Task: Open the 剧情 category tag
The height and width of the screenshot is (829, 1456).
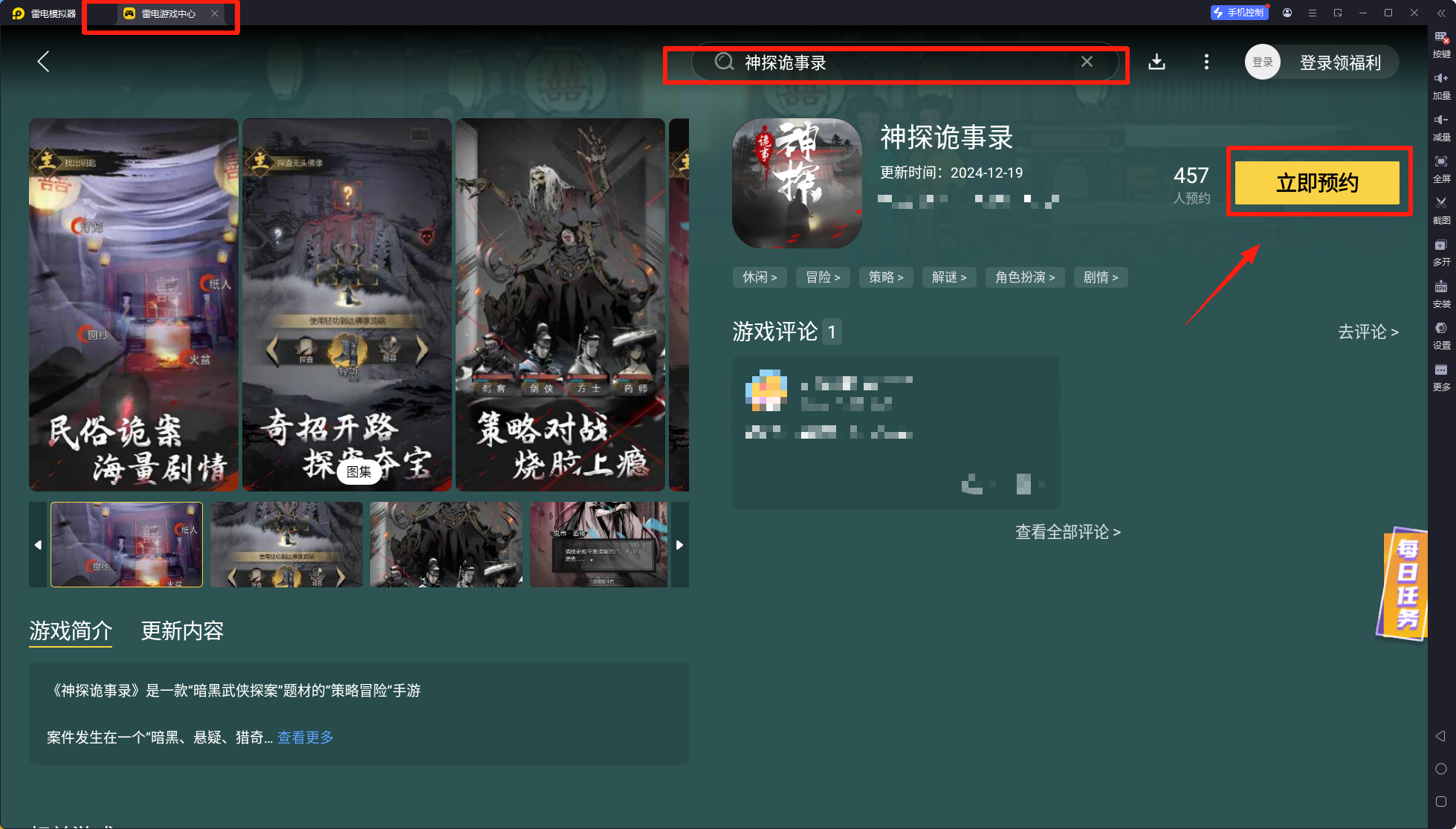Action: pyautogui.click(x=1101, y=277)
